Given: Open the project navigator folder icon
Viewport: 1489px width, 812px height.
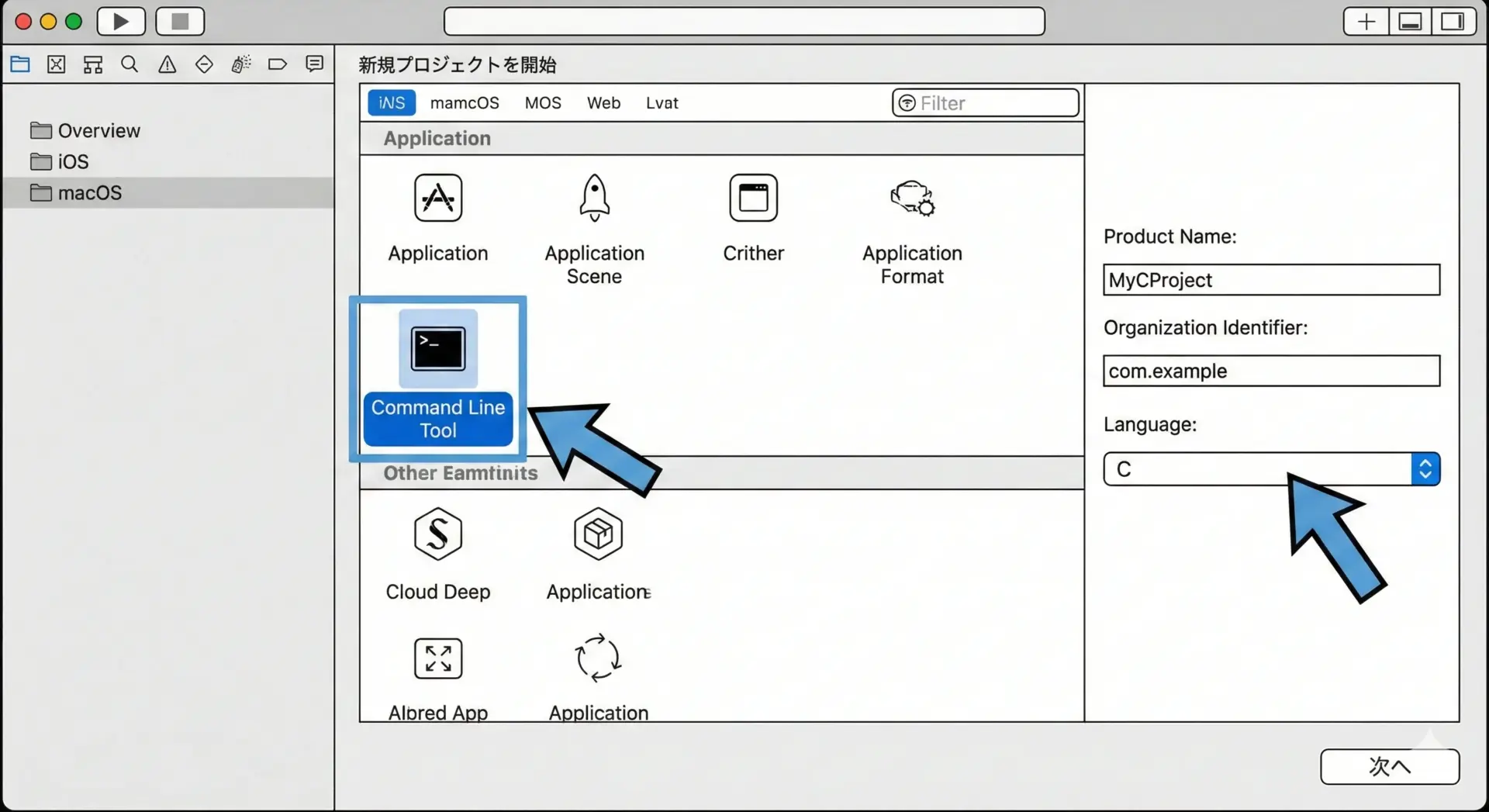Looking at the screenshot, I should (x=20, y=64).
